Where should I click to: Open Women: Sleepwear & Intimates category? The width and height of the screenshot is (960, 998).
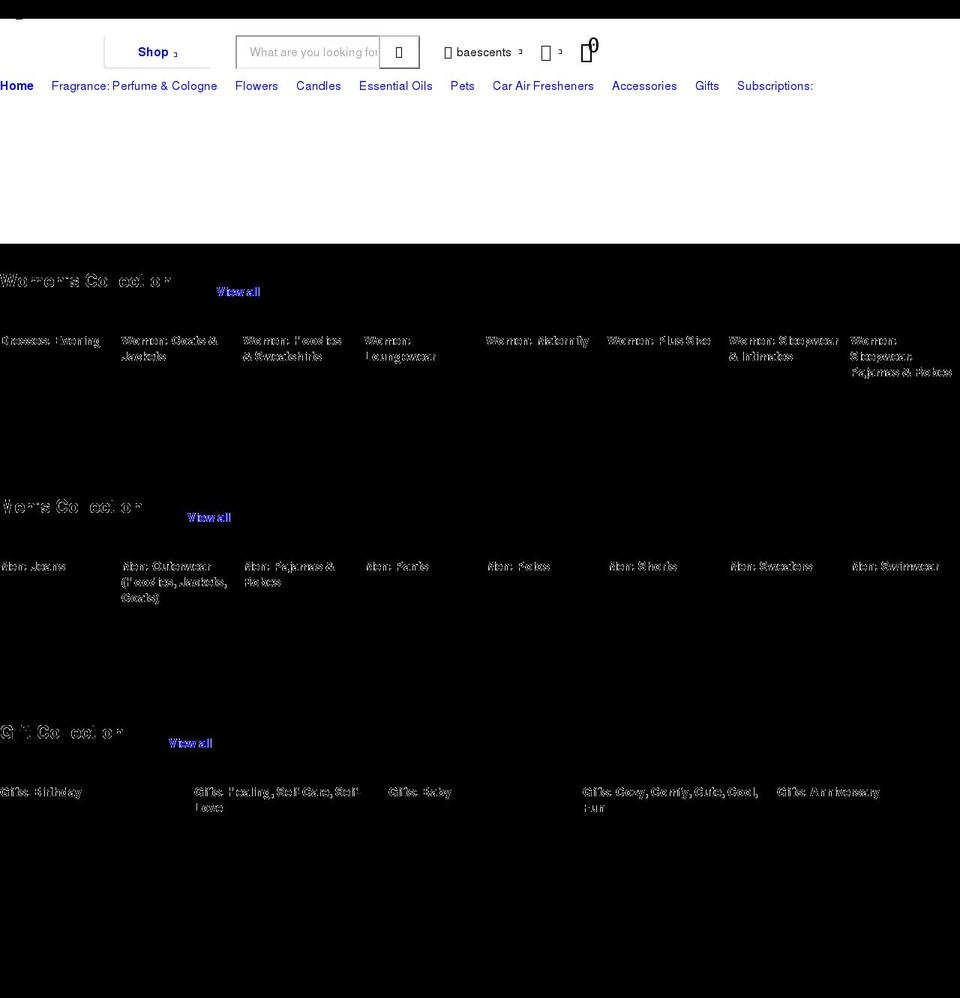point(783,349)
